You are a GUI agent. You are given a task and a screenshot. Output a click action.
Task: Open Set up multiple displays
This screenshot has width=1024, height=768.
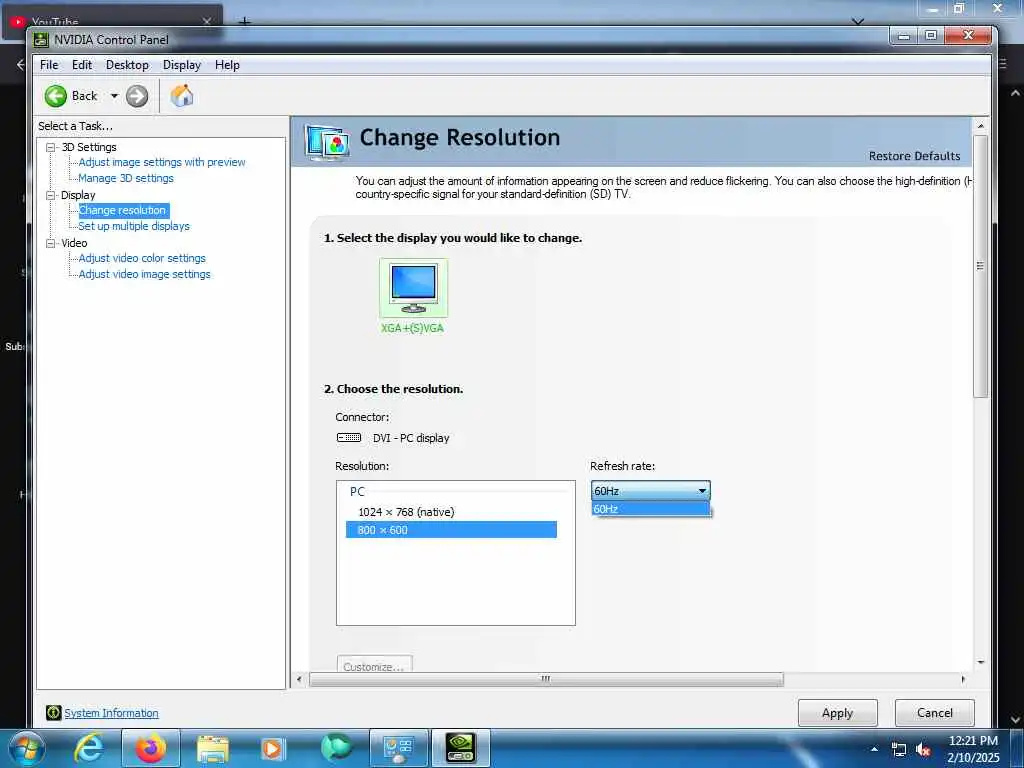(134, 226)
